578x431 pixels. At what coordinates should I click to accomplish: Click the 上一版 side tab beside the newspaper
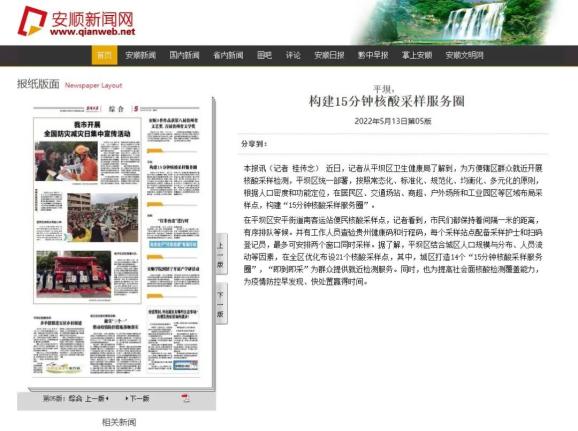tap(221, 254)
